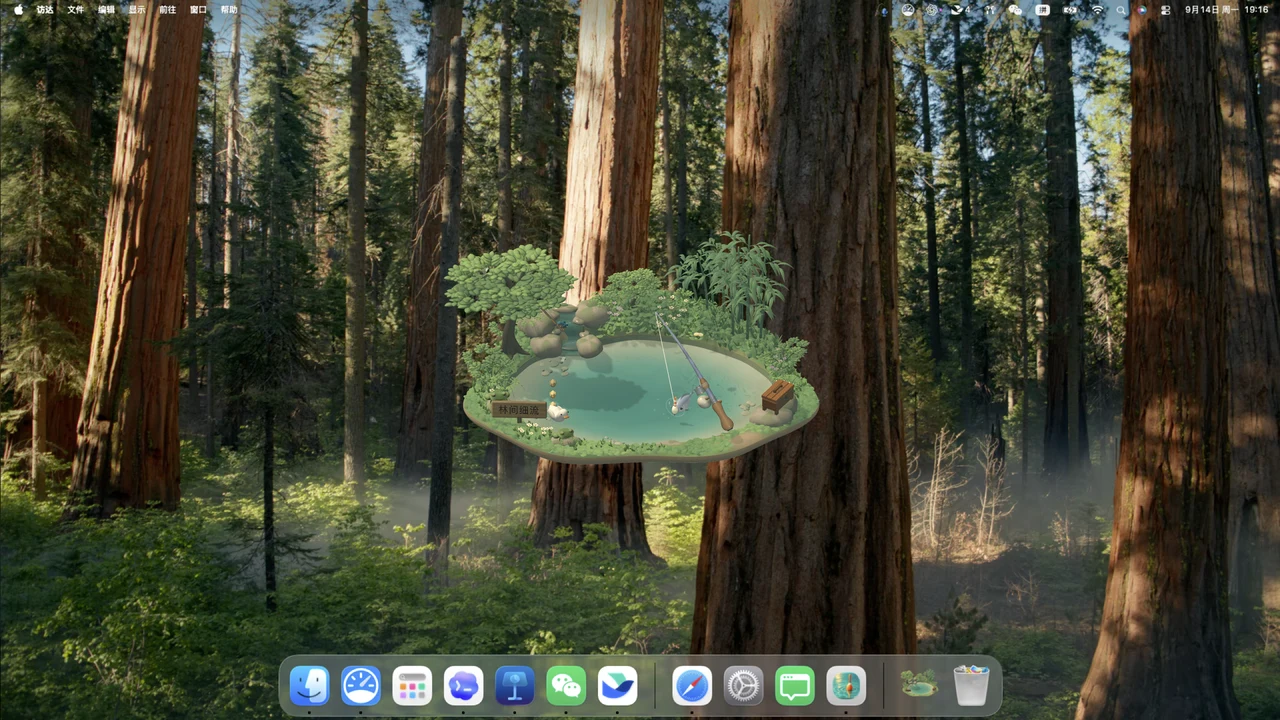This screenshot has width=1280, height=720.
Task: Open Spotlight search magnifier
Action: [x=1120, y=10]
